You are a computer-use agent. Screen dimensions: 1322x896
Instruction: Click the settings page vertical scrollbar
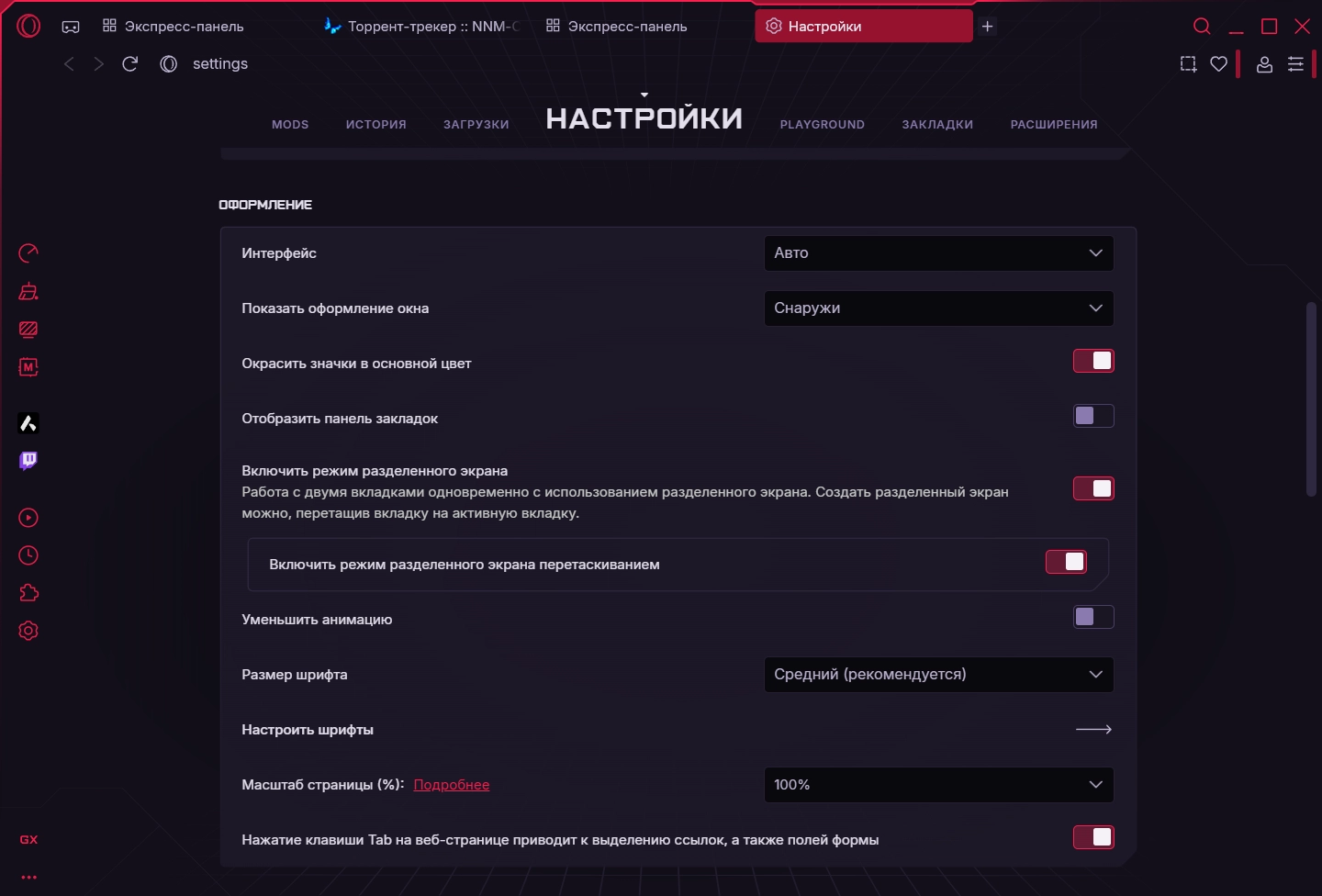(x=1312, y=399)
